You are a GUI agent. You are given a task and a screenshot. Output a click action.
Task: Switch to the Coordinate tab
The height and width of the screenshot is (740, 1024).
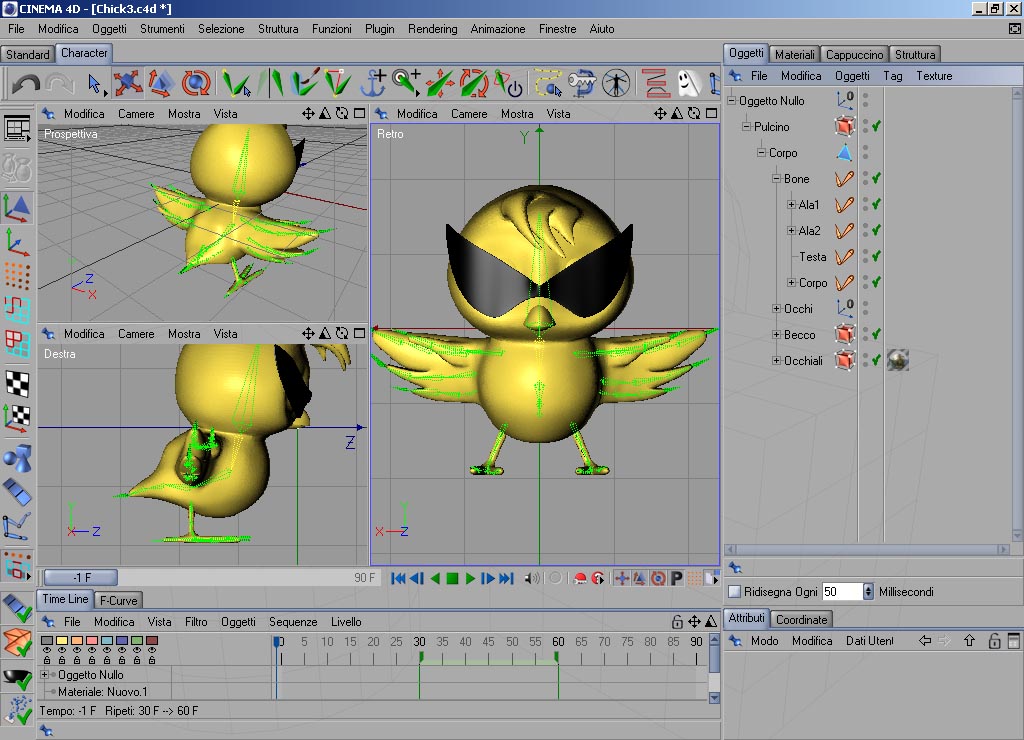pos(802,619)
